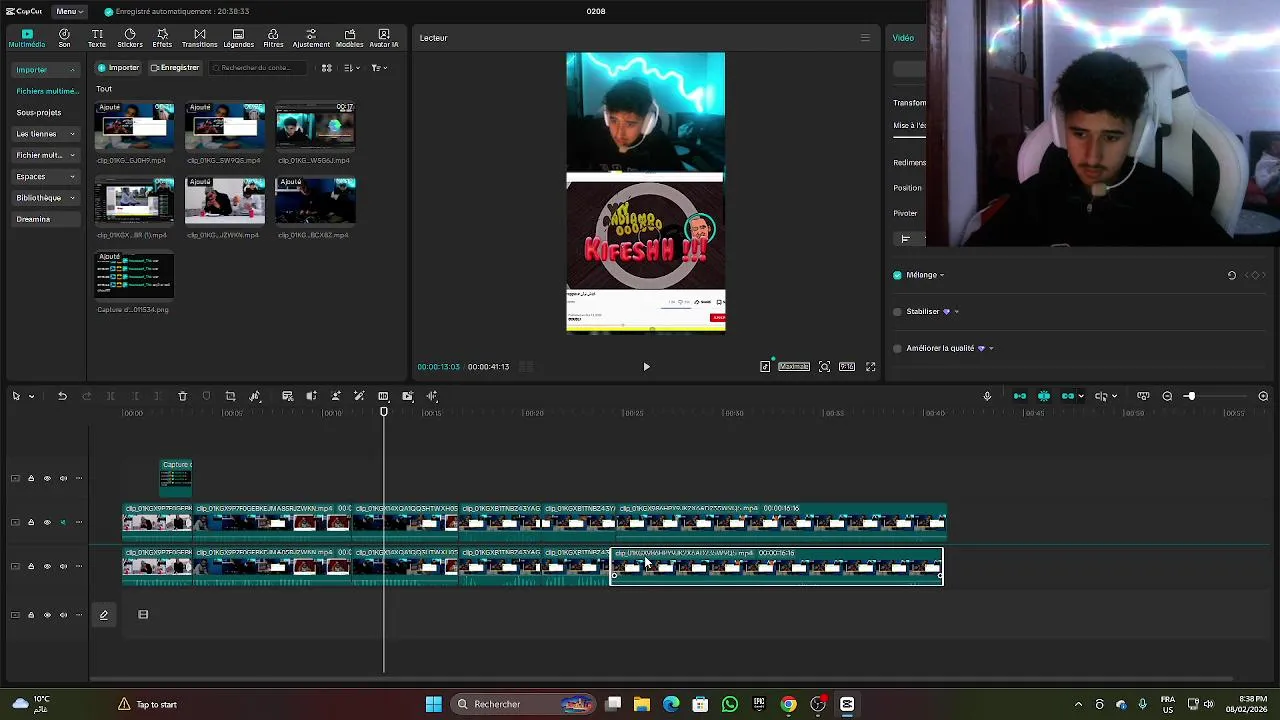Click the undo arrow in timeline toolbar
1280x720 pixels.
pyautogui.click(x=62, y=397)
